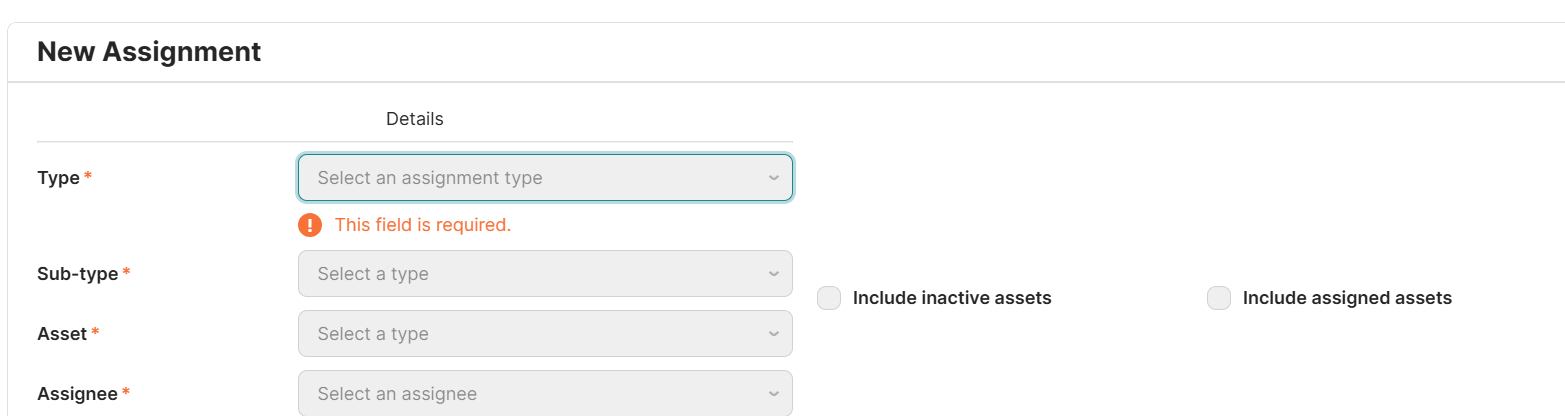Click the 'Include assigned assets' label text

[x=1346, y=298]
